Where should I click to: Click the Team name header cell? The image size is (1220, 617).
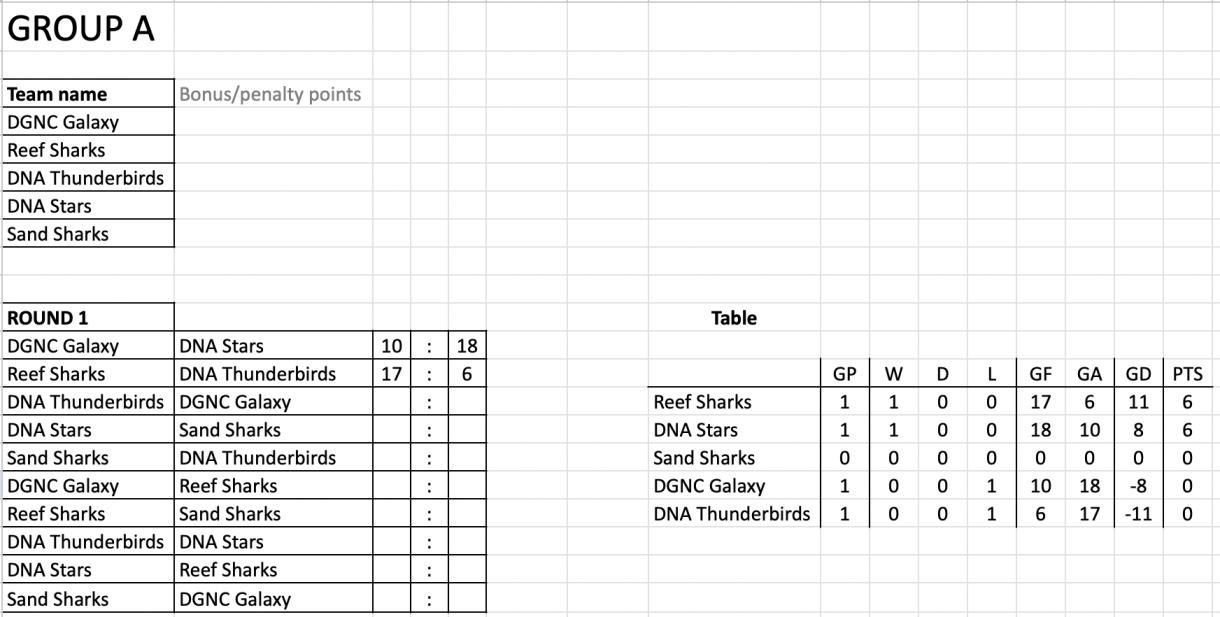click(57, 95)
